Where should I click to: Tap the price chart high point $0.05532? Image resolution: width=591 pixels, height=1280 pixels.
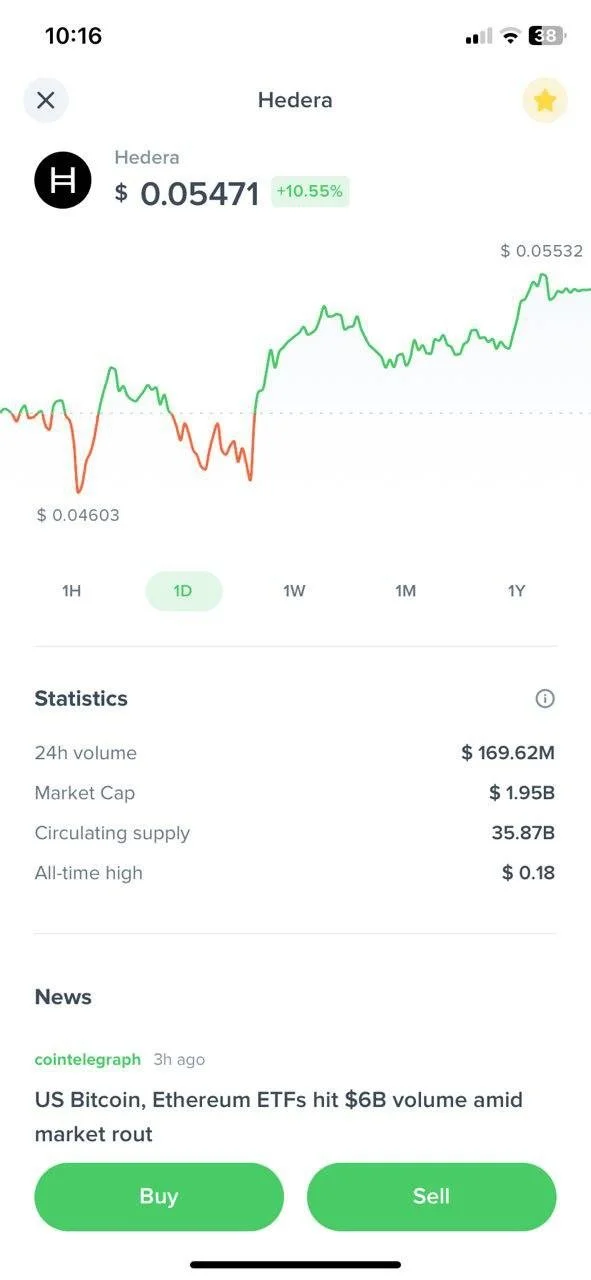pos(541,251)
